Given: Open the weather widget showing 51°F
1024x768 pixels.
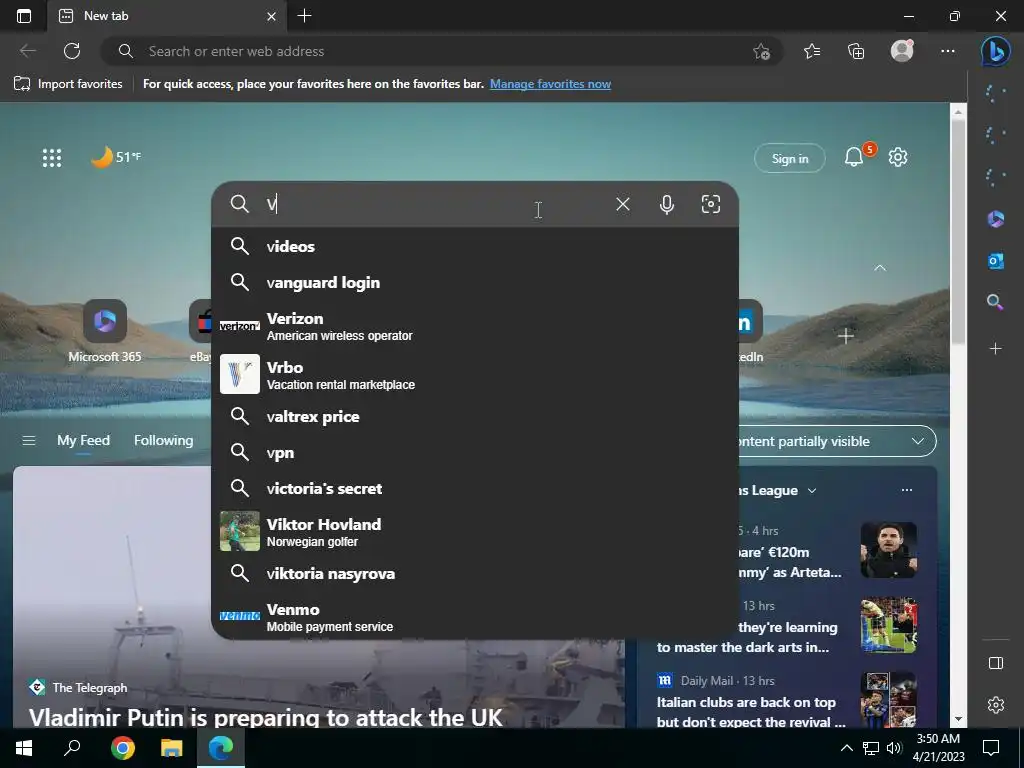Looking at the screenshot, I should tap(116, 157).
